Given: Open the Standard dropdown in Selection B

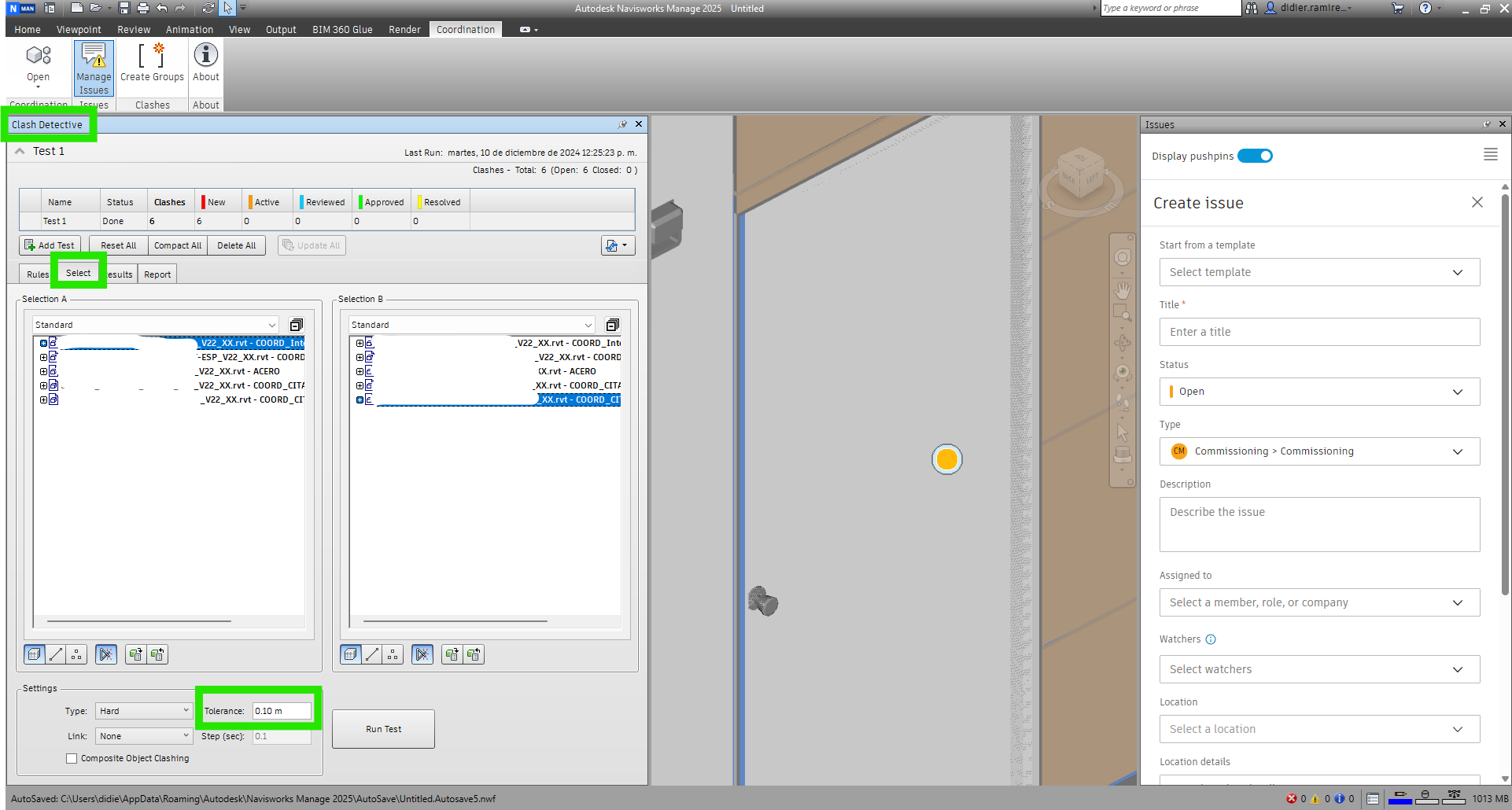Looking at the screenshot, I should (472, 325).
